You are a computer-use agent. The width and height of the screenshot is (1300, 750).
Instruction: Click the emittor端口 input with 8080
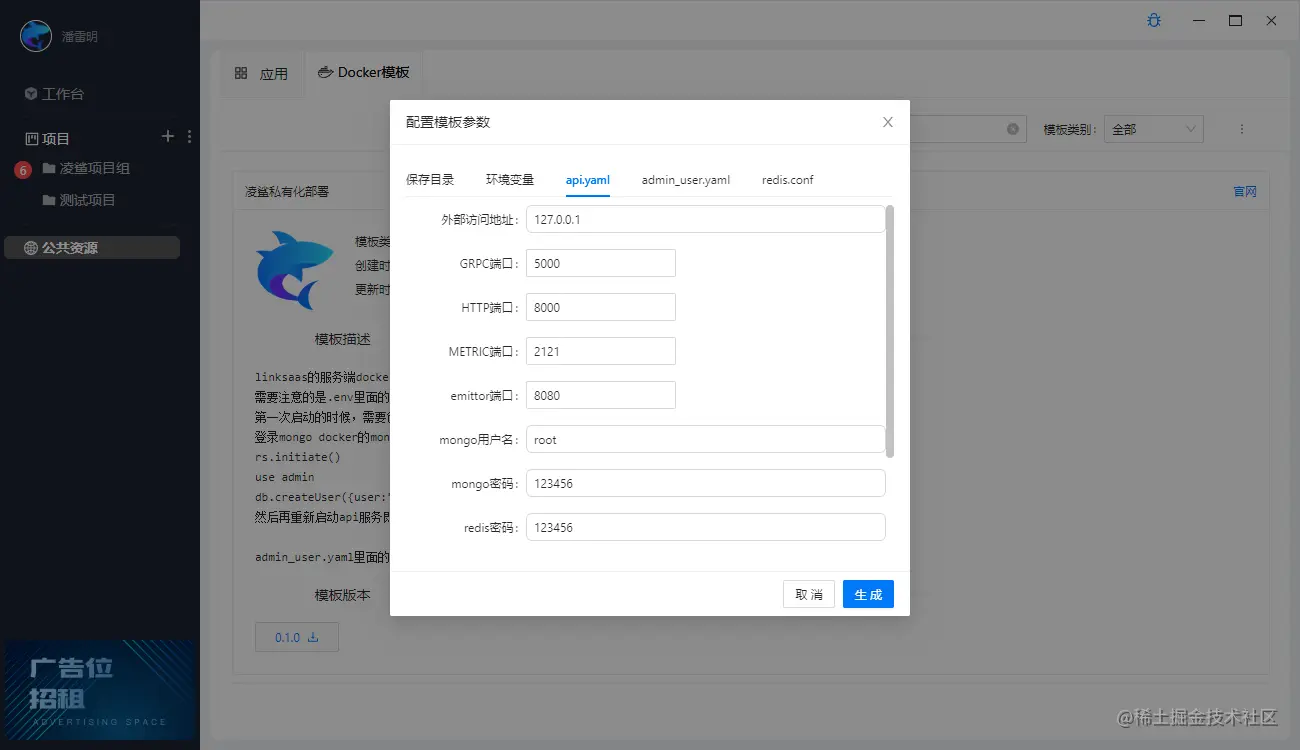click(x=601, y=395)
